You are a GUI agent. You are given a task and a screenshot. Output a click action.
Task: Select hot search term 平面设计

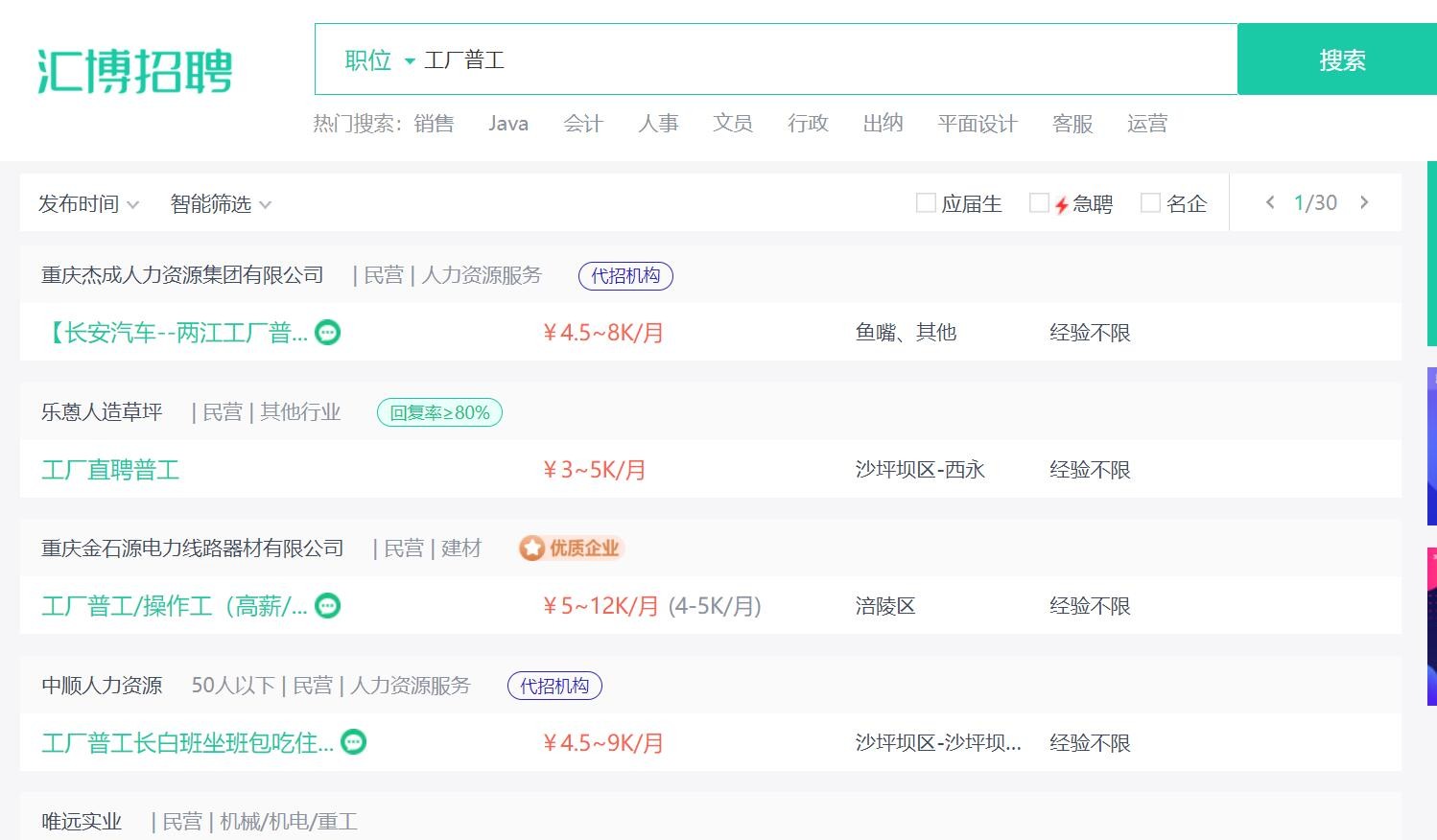pyautogui.click(x=978, y=124)
